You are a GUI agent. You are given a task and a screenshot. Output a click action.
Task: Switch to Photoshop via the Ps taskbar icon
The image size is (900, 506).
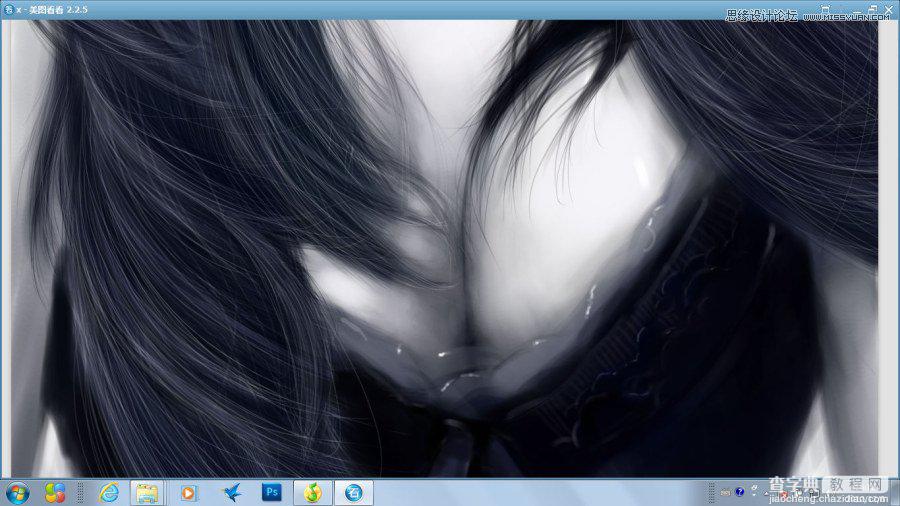coord(271,492)
